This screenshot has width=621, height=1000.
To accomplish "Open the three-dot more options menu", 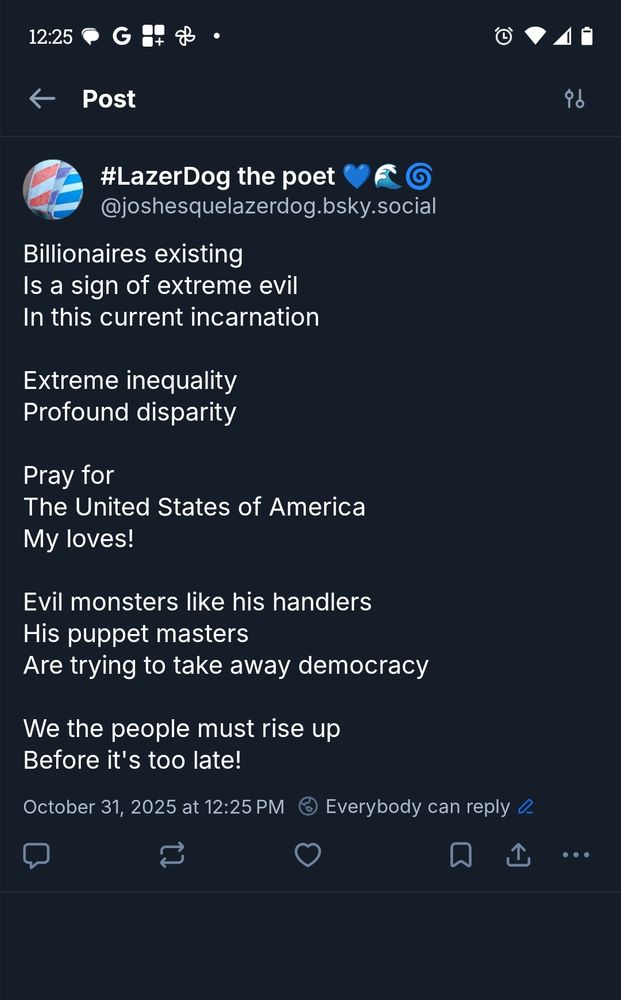I will click(576, 855).
